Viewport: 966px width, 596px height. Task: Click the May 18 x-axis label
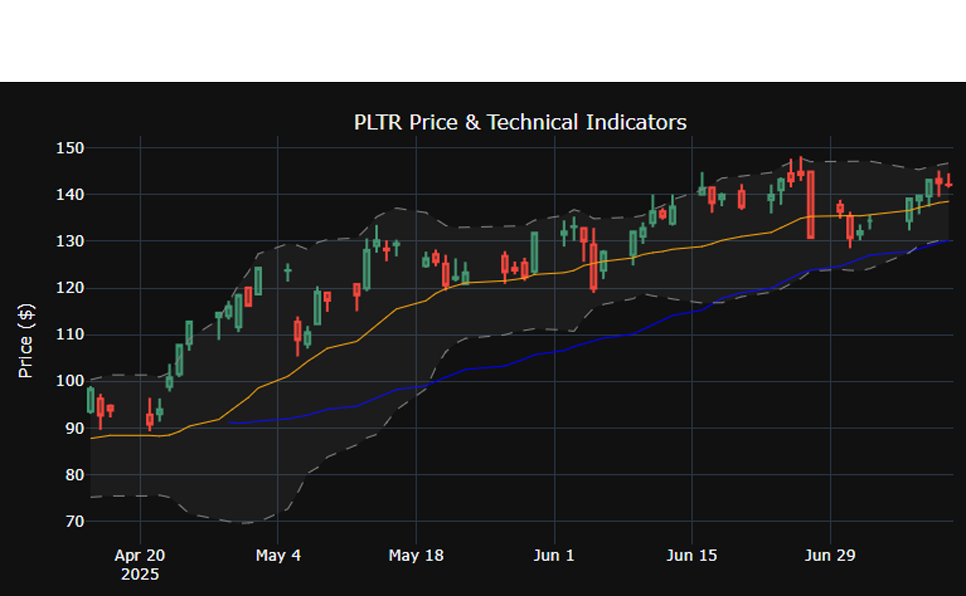[x=416, y=555]
